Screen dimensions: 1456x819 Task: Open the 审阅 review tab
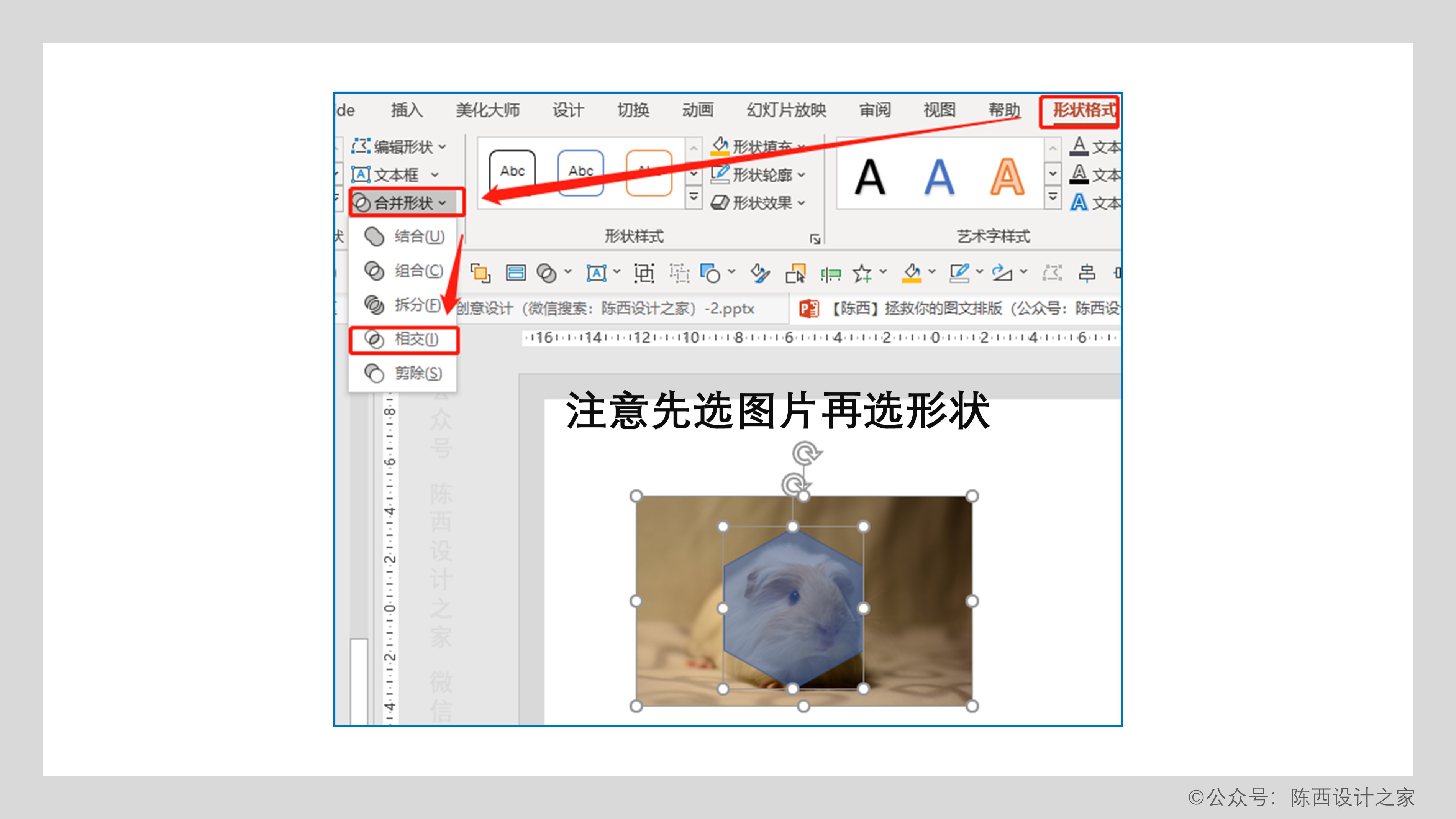coord(875,110)
